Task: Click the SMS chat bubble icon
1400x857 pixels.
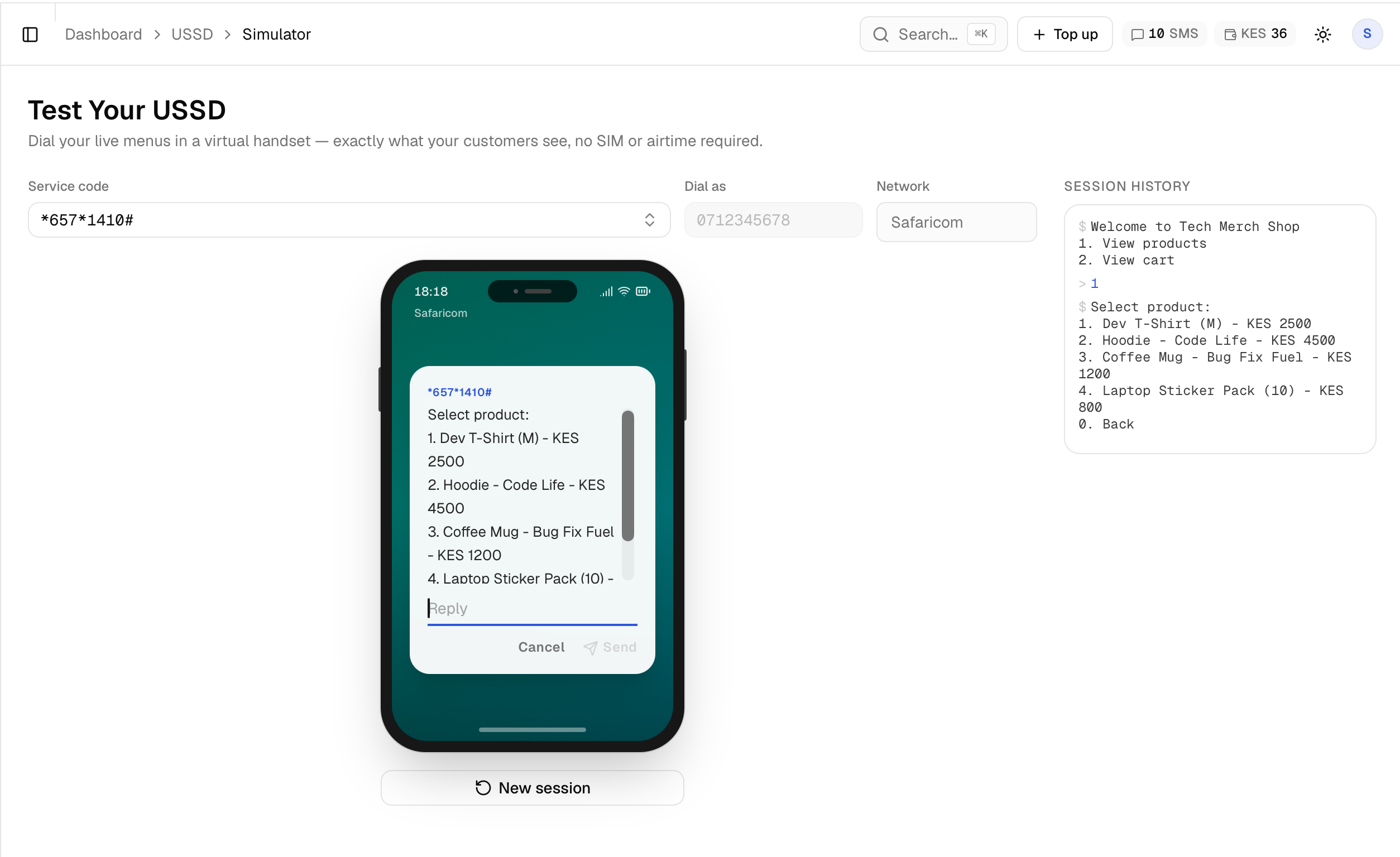Action: [1137, 35]
